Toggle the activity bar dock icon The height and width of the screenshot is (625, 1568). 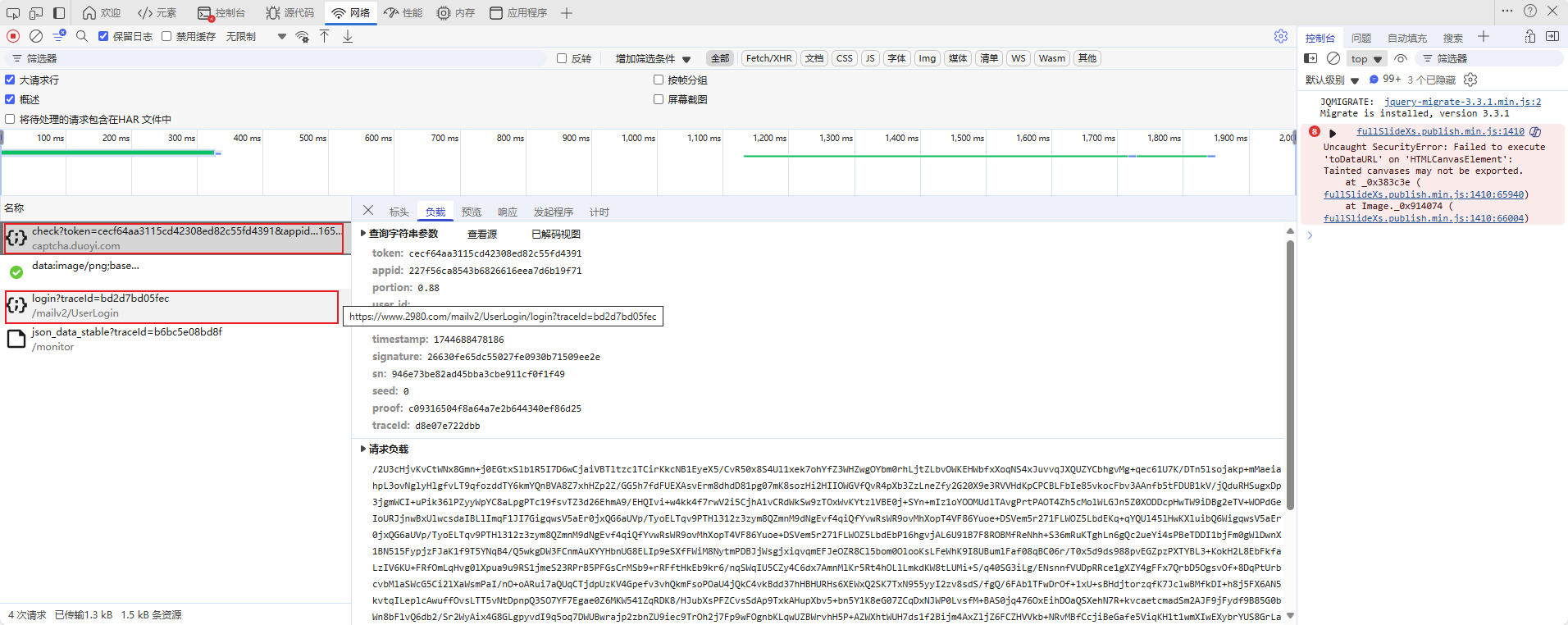59,13
